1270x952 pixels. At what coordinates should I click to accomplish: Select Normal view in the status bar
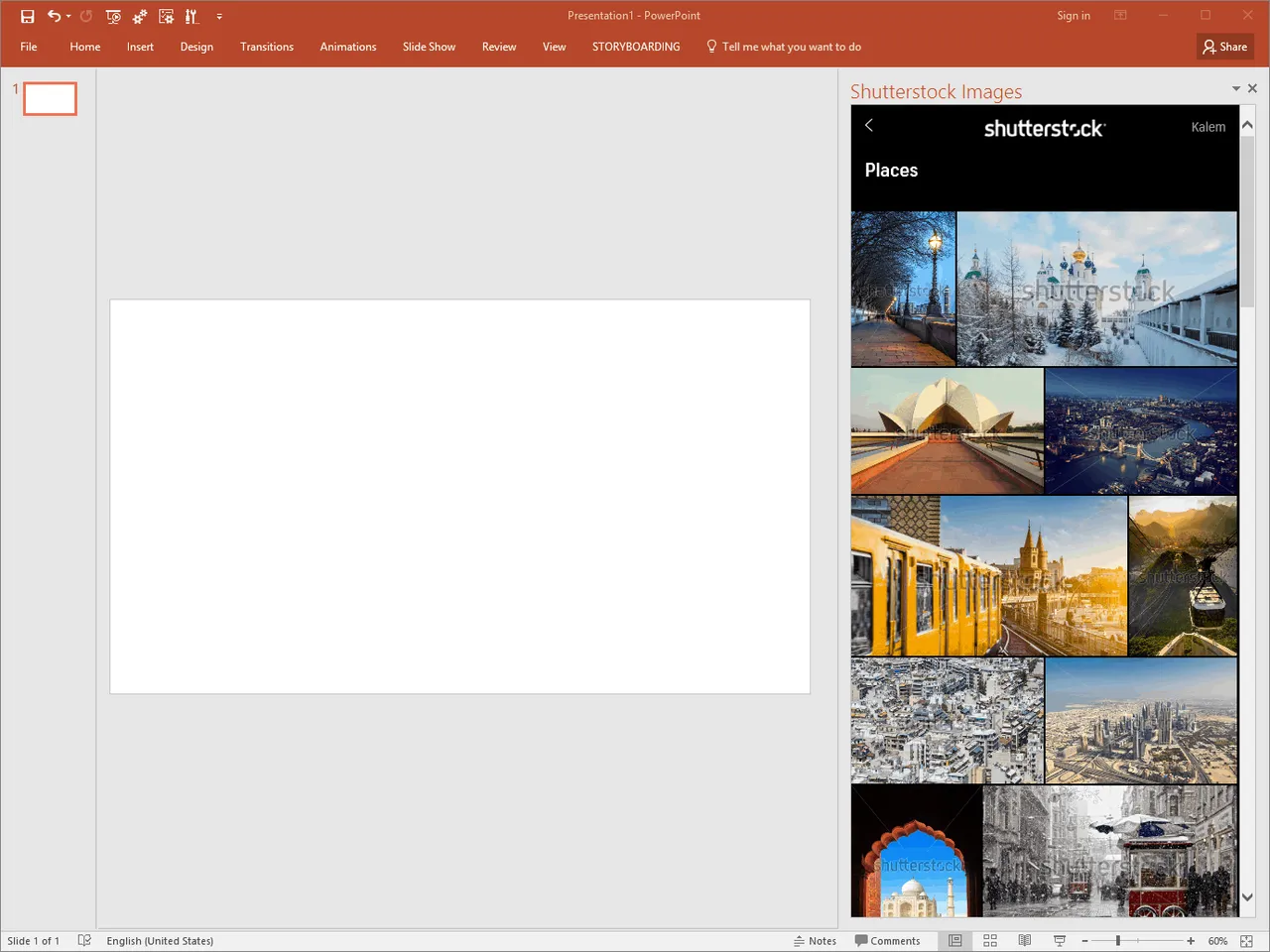coord(955,940)
